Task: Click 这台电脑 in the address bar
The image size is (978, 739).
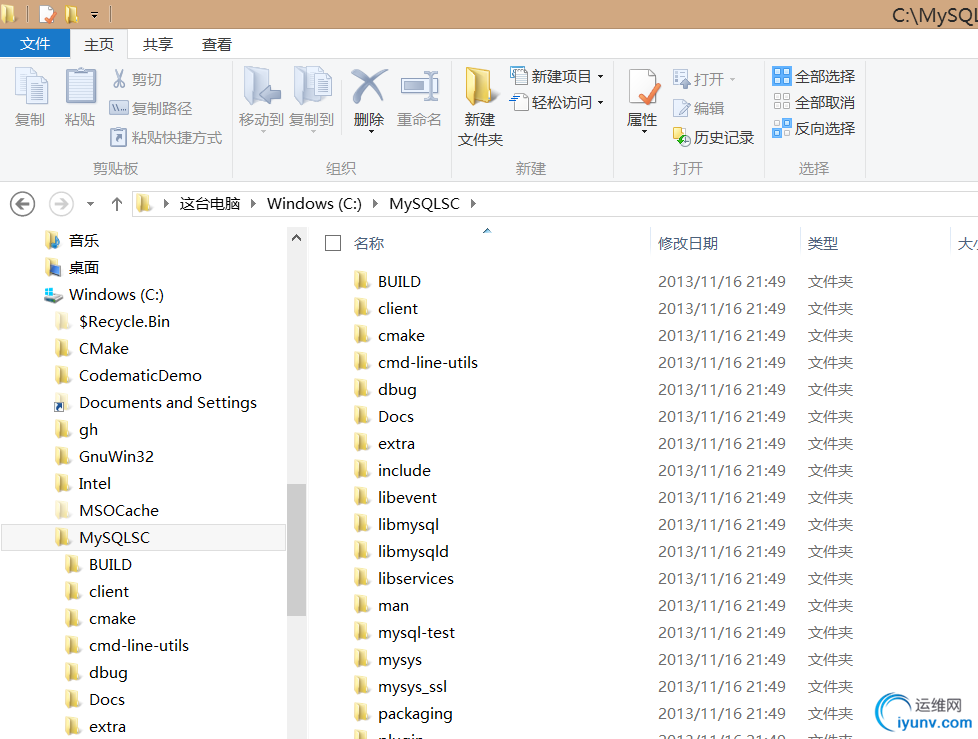Action: pos(210,203)
